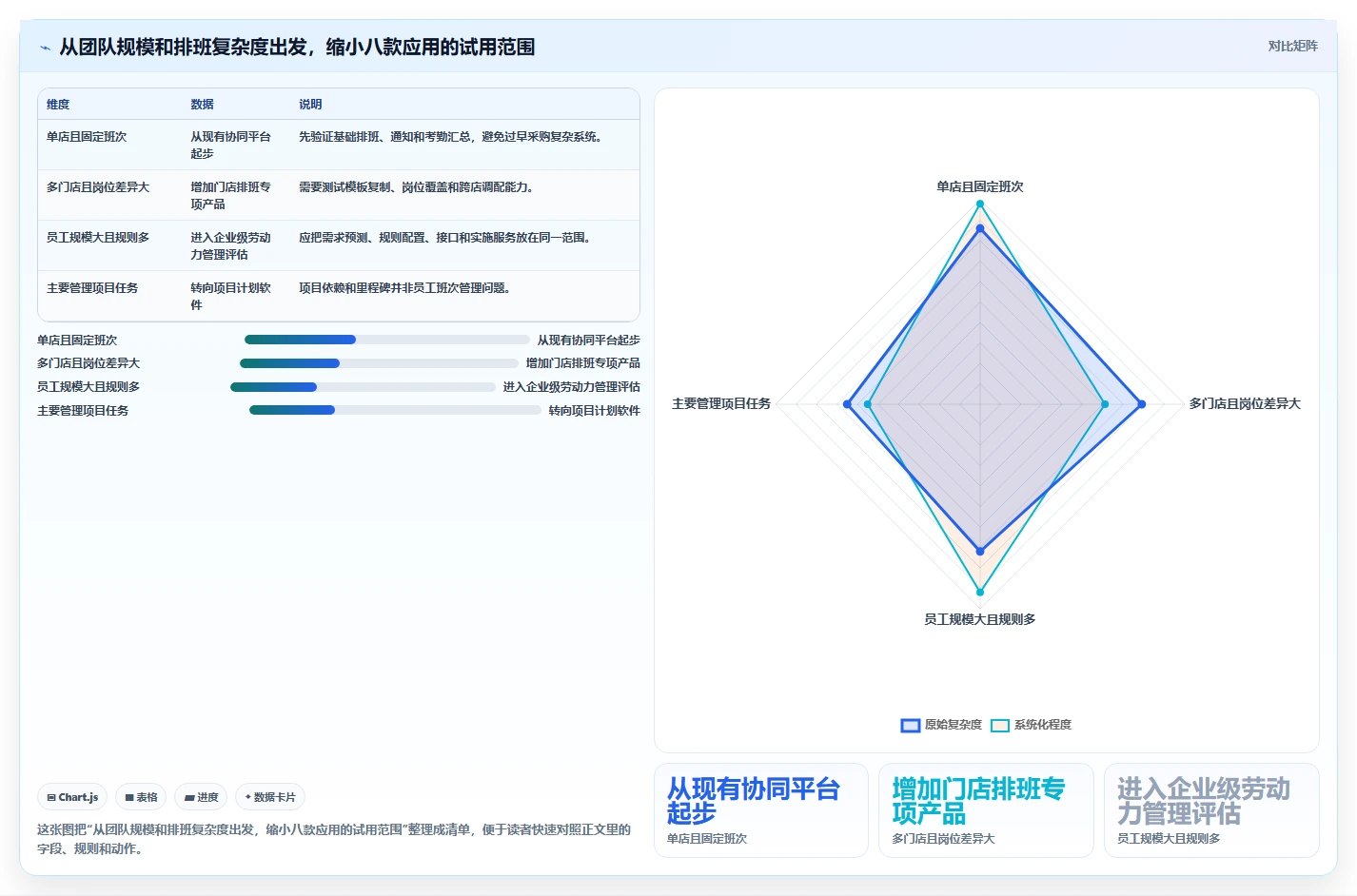Viewport: 1357px width, 896px height.
Task: Click the 单店且固定班次 progress bar
Action: [387, 340]
